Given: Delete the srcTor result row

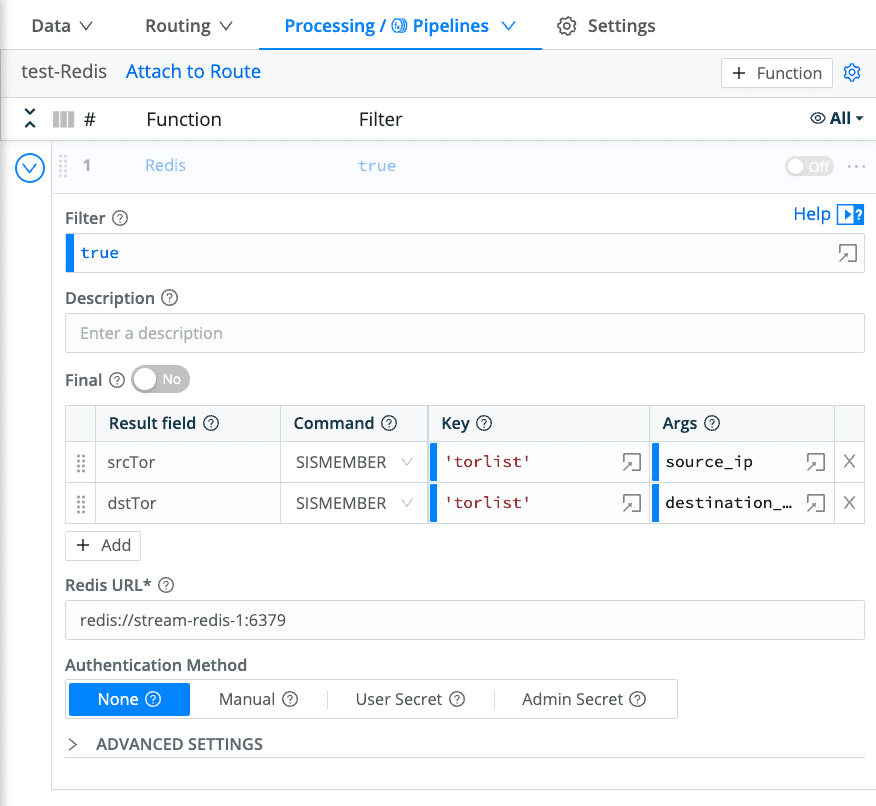Looking at the screenshot, I should tap(849, 462).
